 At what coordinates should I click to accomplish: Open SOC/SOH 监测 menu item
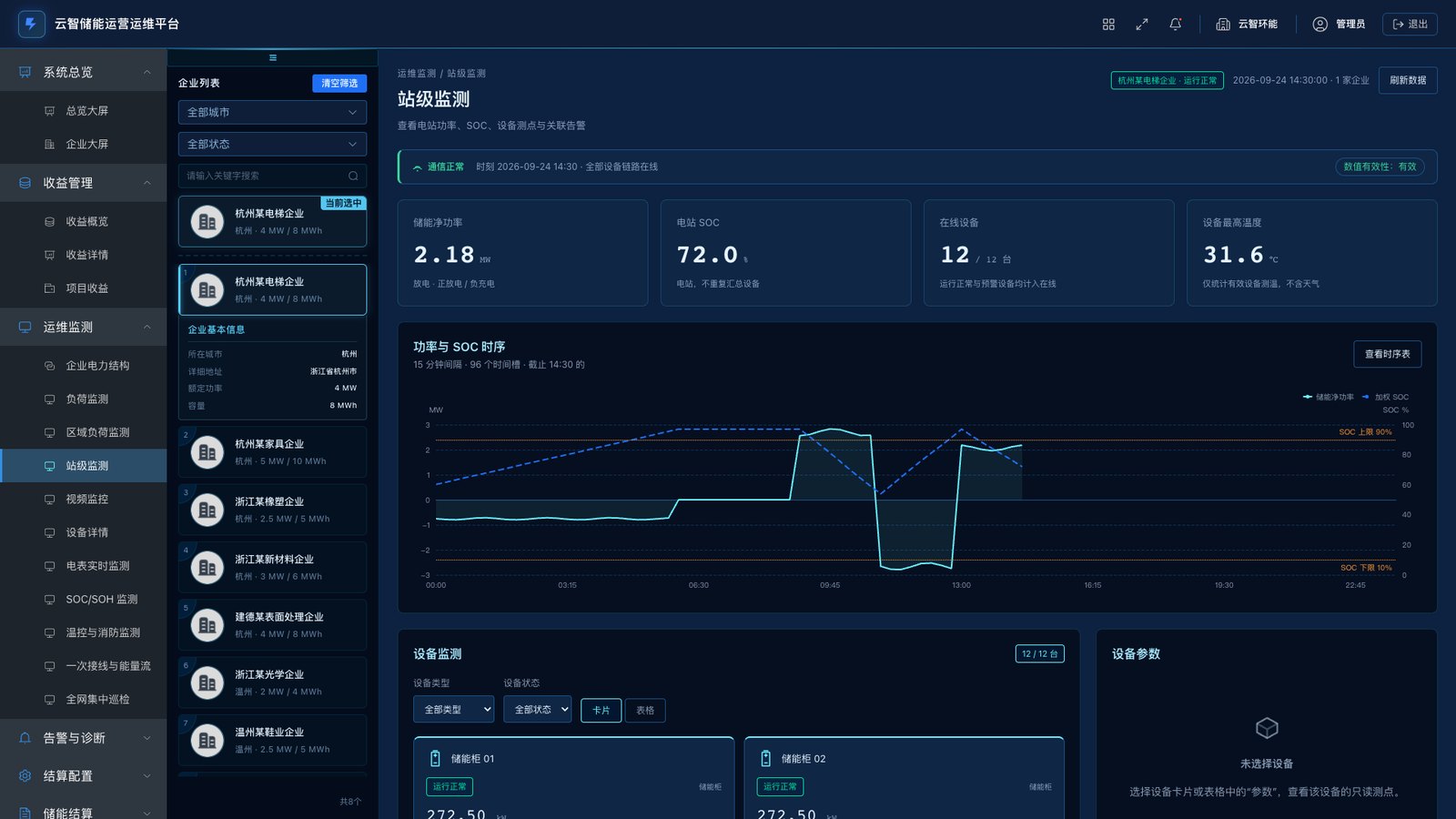click(83, 599)
